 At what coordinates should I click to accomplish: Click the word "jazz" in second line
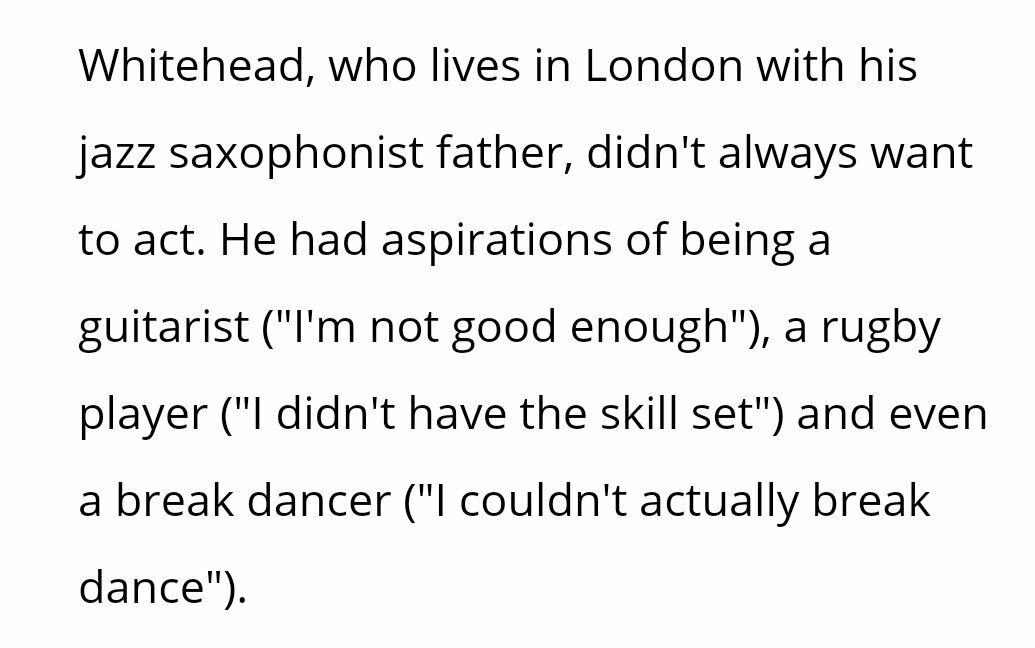pyautogui.click(x=117, y=153)
